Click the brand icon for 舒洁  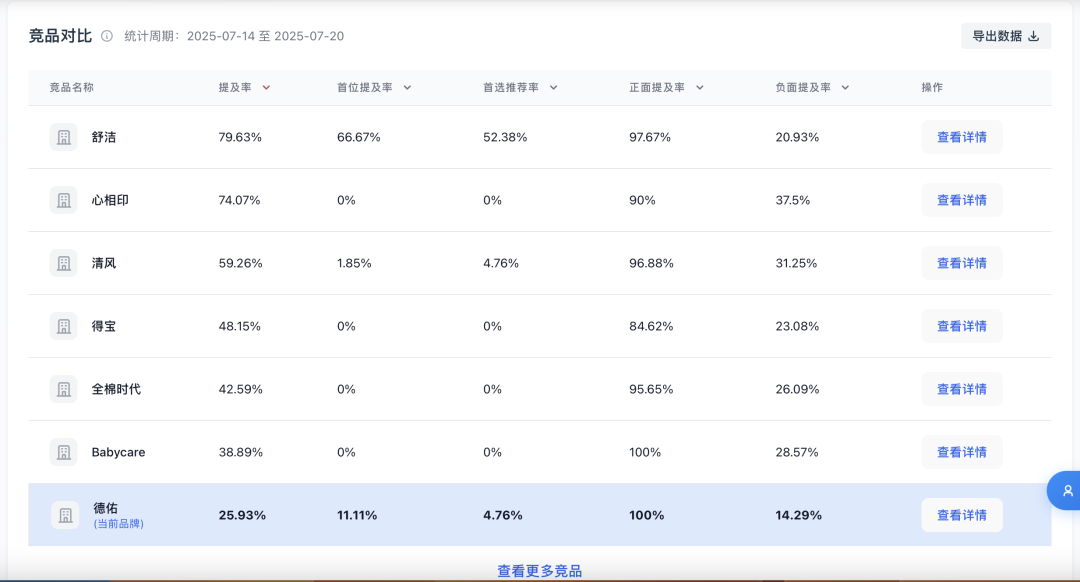(x=63, y=137)
